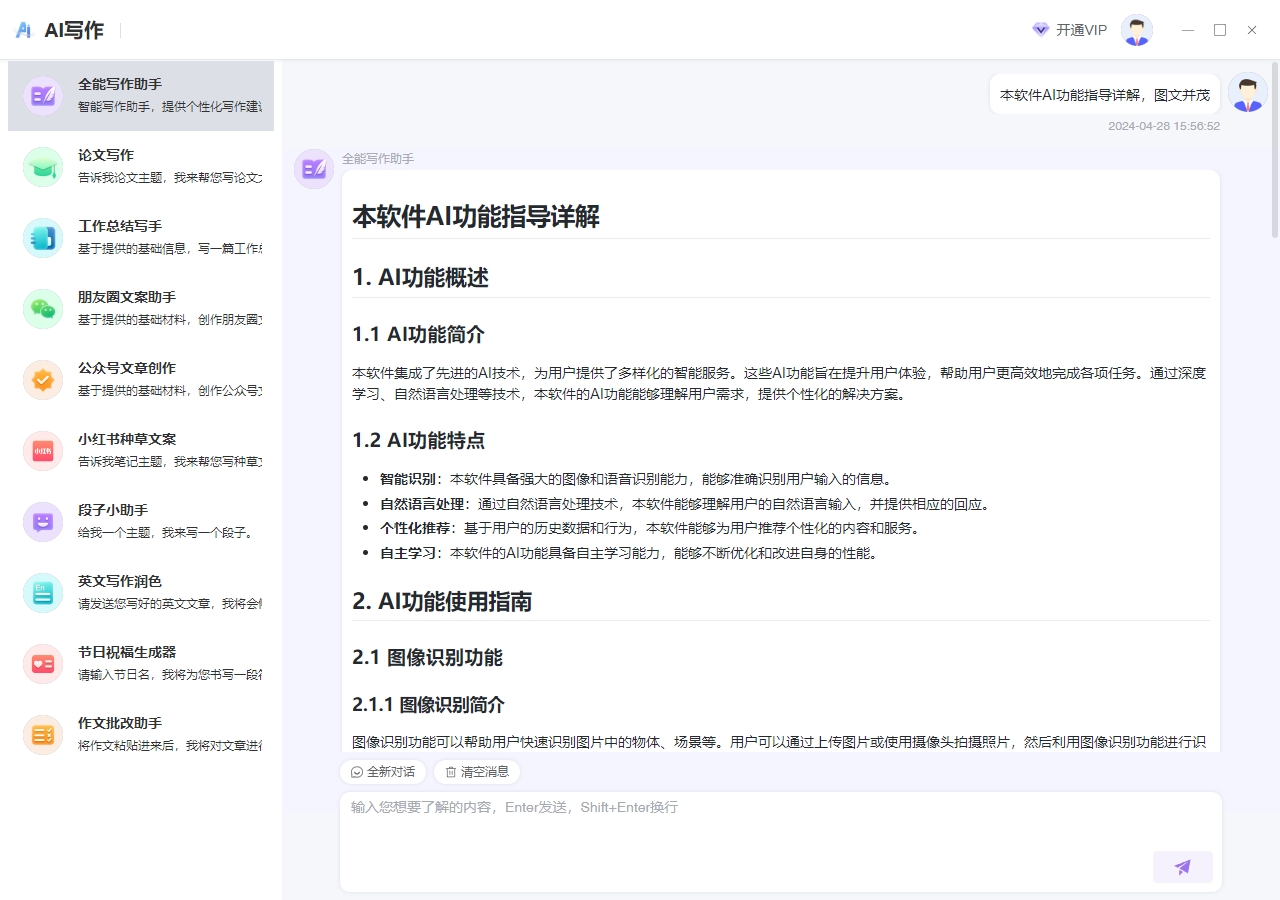Select the 作文批改助手 orange list icon
This screenshot has height=900, width=1280.
(43, 735)
